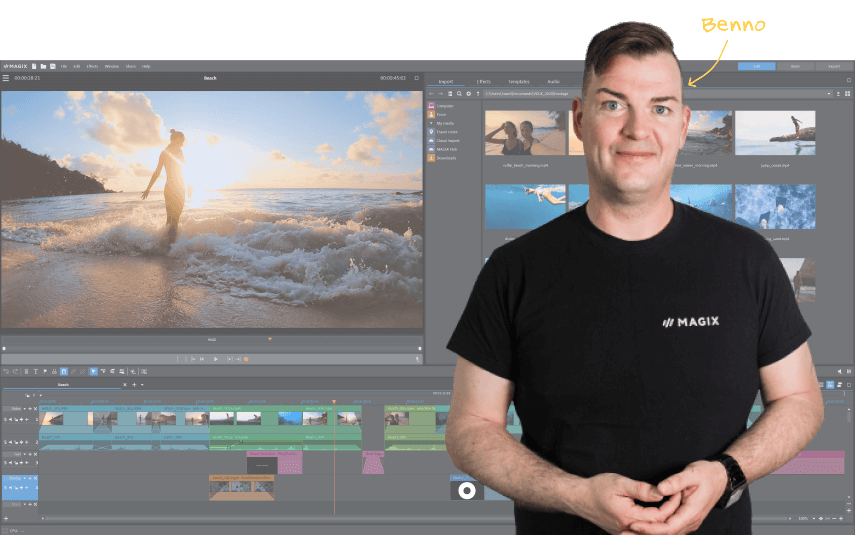The image size is (856, 536).
Task: Click the blue Edit mode button
Action: [757, 66]
